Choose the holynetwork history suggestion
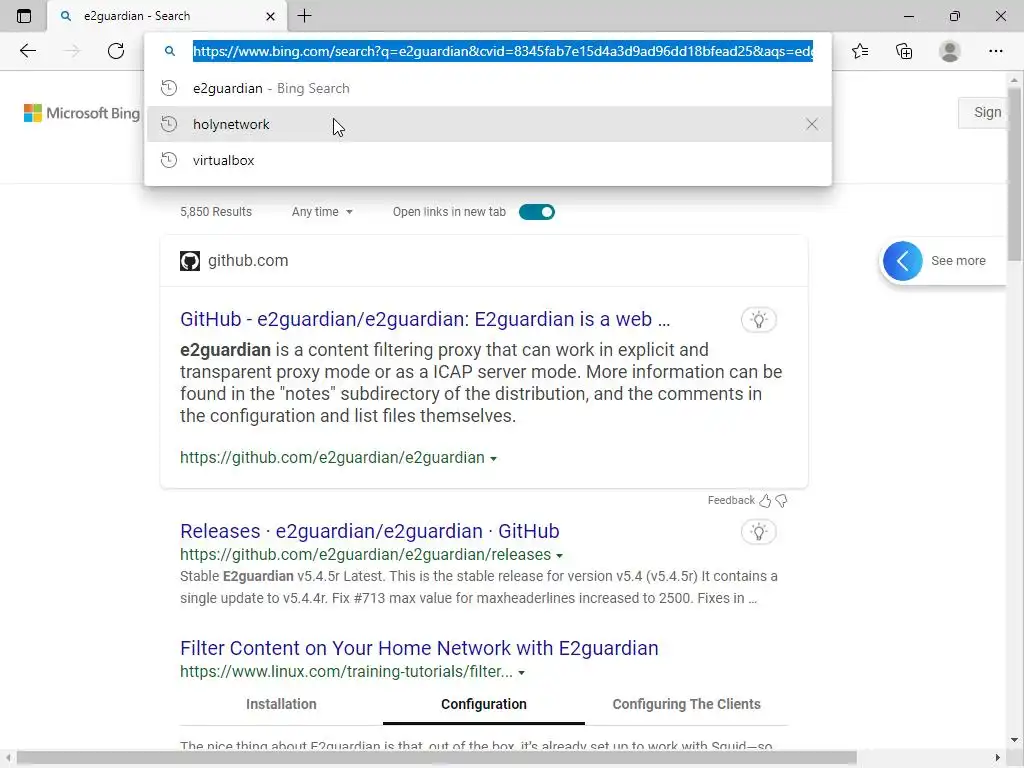Screen dimensions: 1024x768 [488, 124]
